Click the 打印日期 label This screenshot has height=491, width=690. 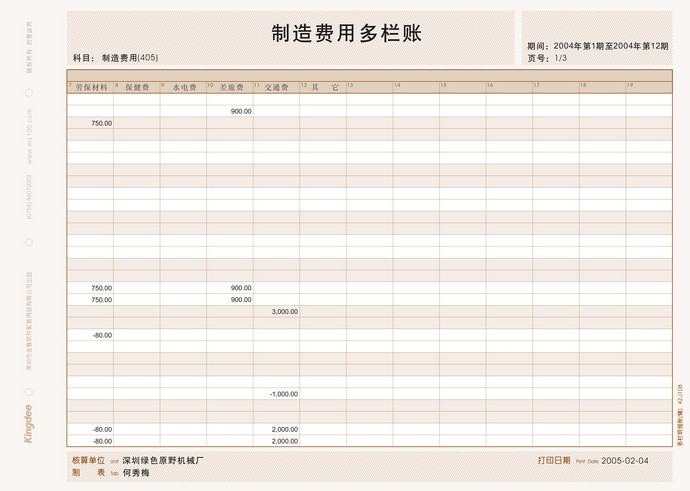[x=554, y=460]
